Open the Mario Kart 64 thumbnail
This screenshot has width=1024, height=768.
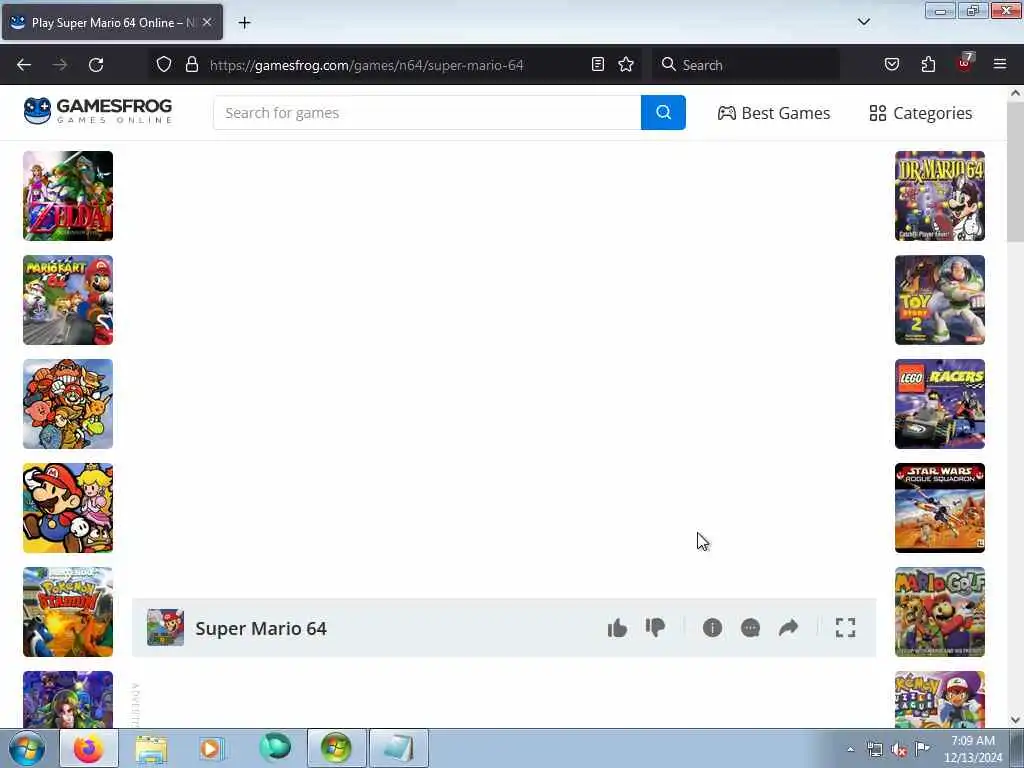coord(68,300)
